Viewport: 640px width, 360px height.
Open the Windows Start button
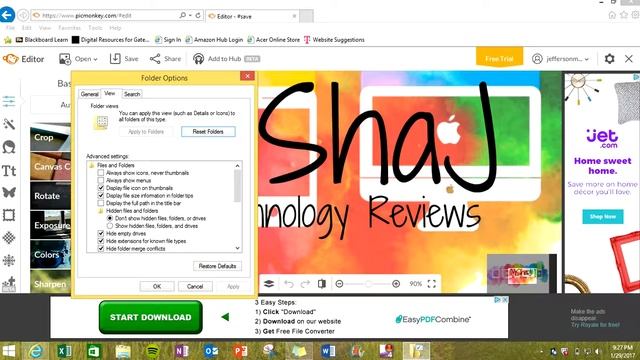click(9, 351)
